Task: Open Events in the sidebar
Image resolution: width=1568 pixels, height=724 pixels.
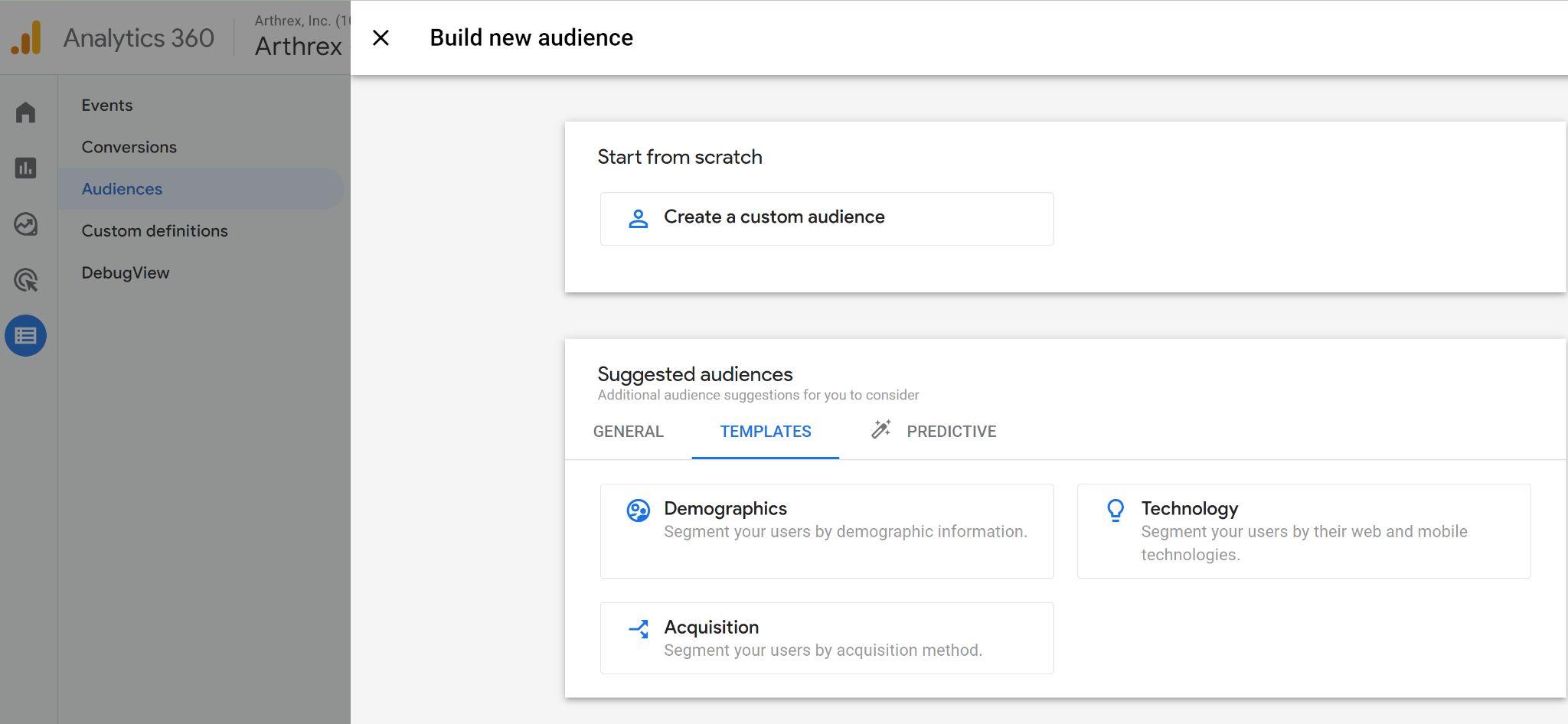Action: click(x=107, y=106)
